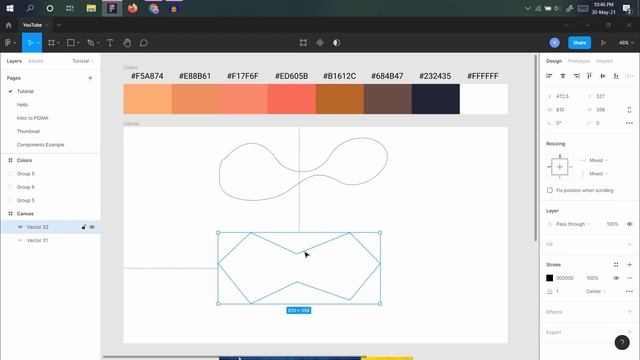The image size is (640, 360).
Task: Toggle stroke visibility eye icon
Action: coord(616,278)
